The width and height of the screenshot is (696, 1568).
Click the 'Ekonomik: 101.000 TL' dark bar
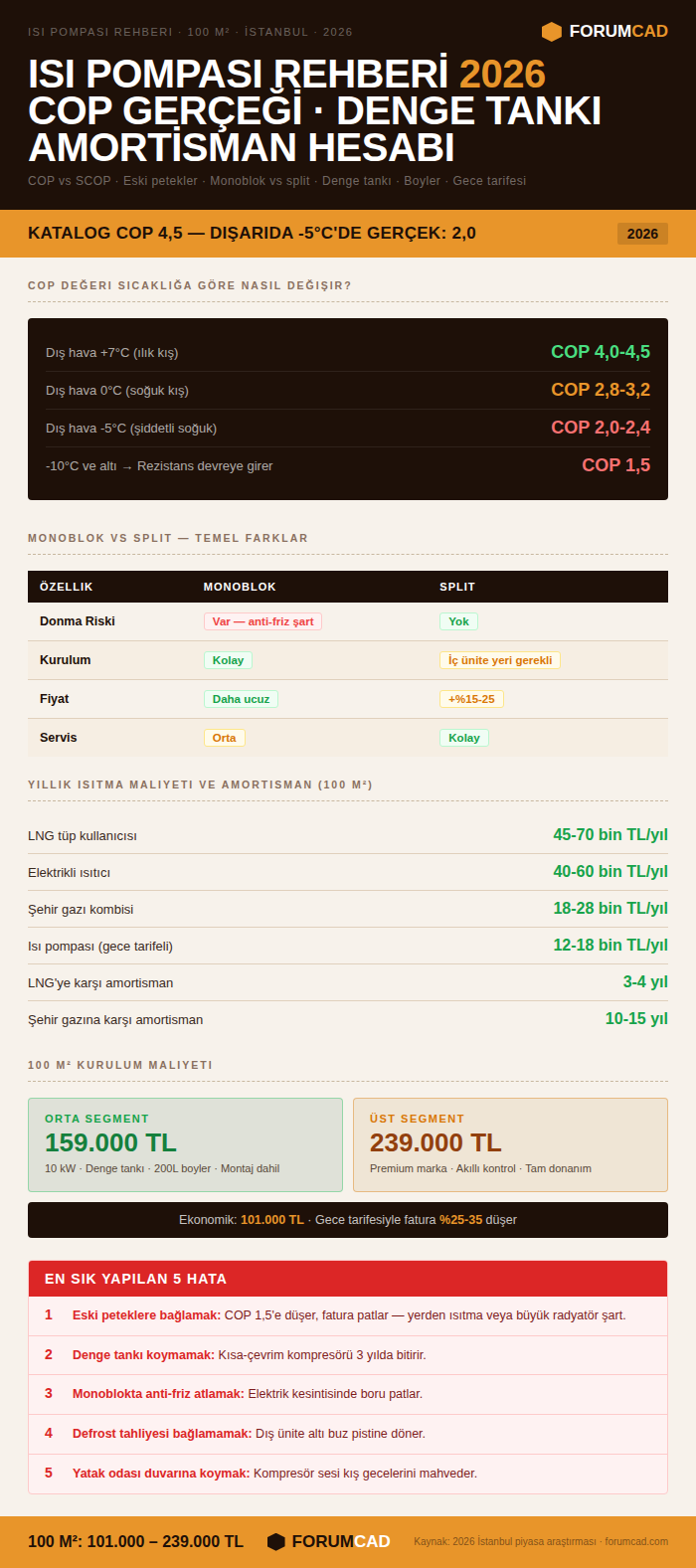coord(348,1220)
